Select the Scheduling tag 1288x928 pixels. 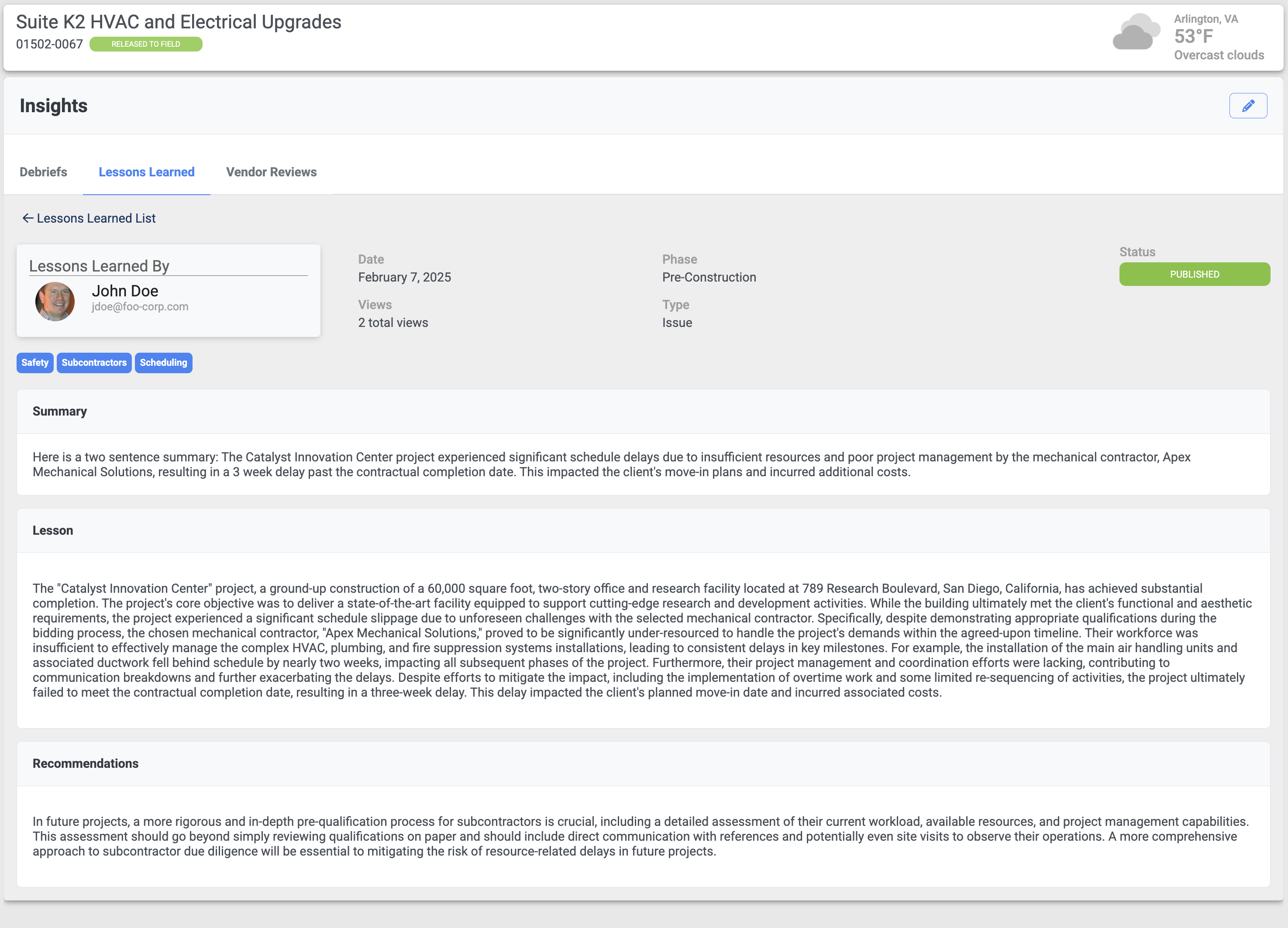[164, 362]
